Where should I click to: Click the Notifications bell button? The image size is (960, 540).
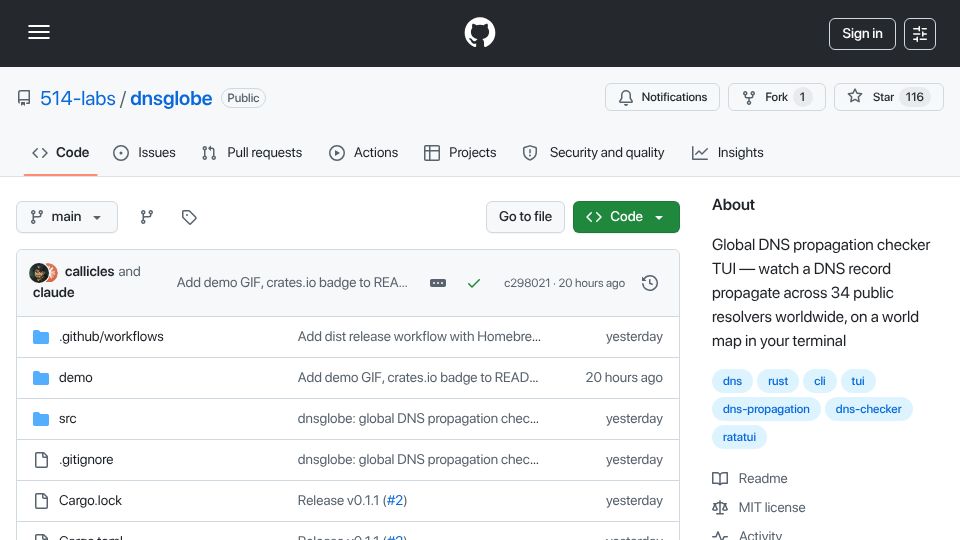[662, 97]
